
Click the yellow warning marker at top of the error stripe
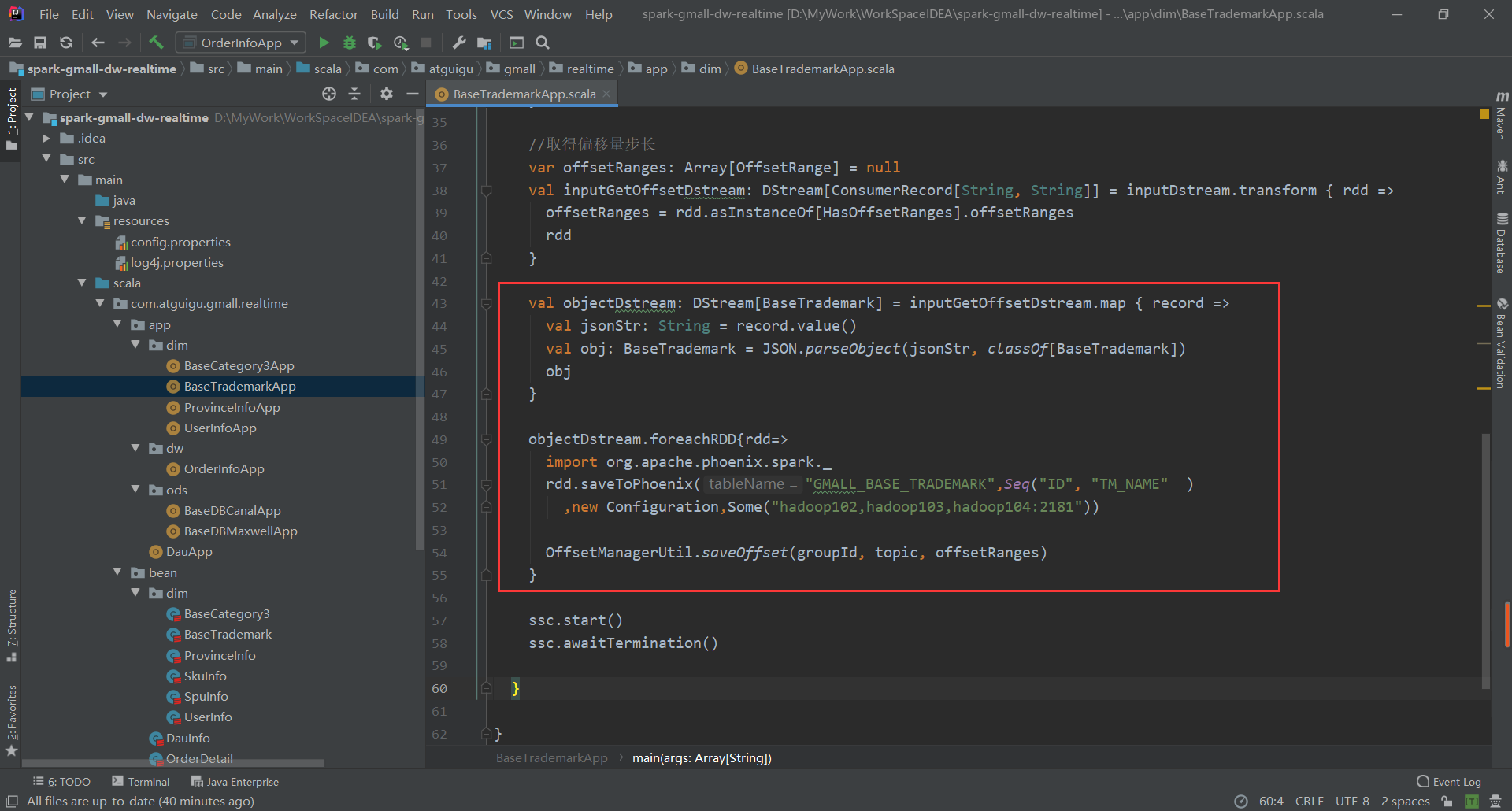click(x=1484, y=114)
